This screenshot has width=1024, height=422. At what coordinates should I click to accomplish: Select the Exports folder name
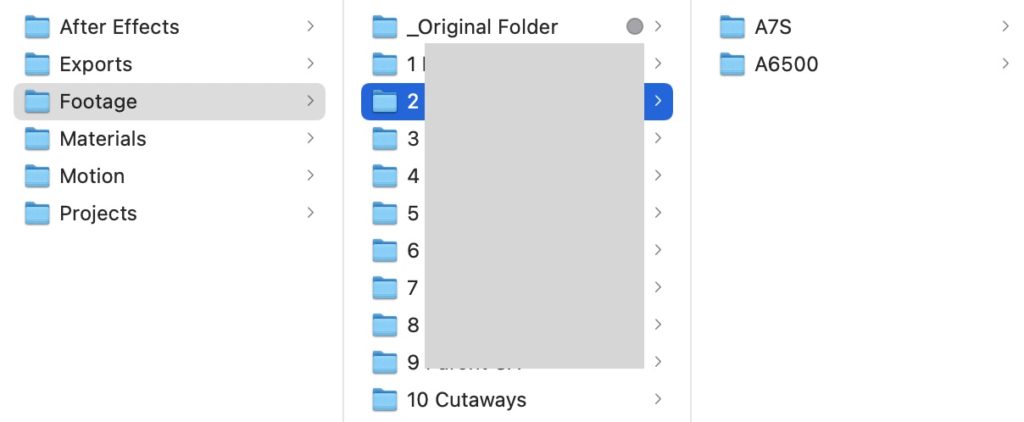(x=96, y=65)
